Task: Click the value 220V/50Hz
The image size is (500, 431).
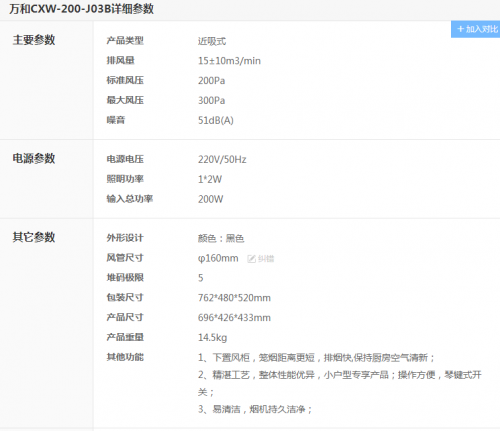Action: [x=222, y=160]
